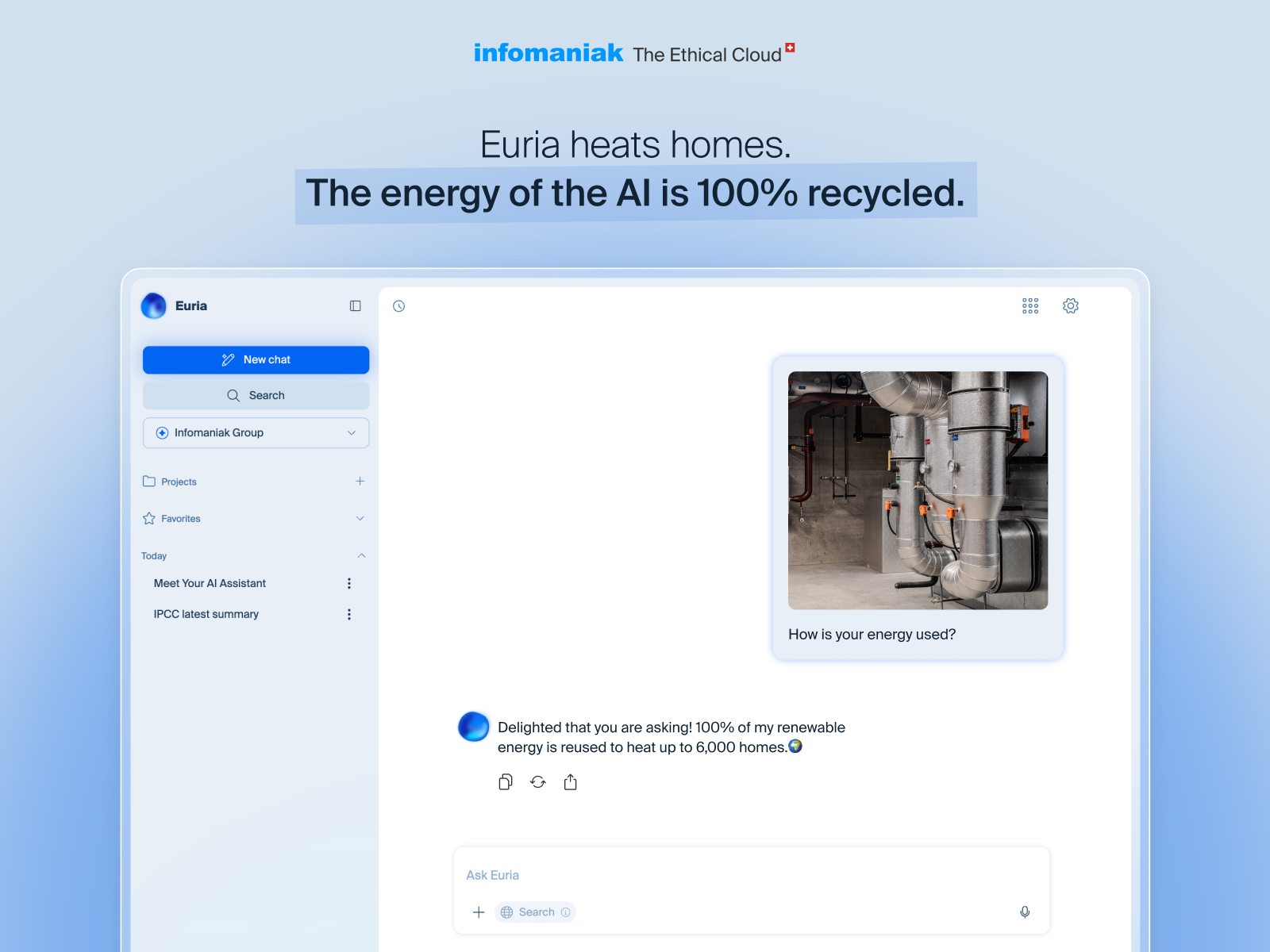Expand the Favorites section
The image size is (1270, 952).
click(x=360, y=519)
